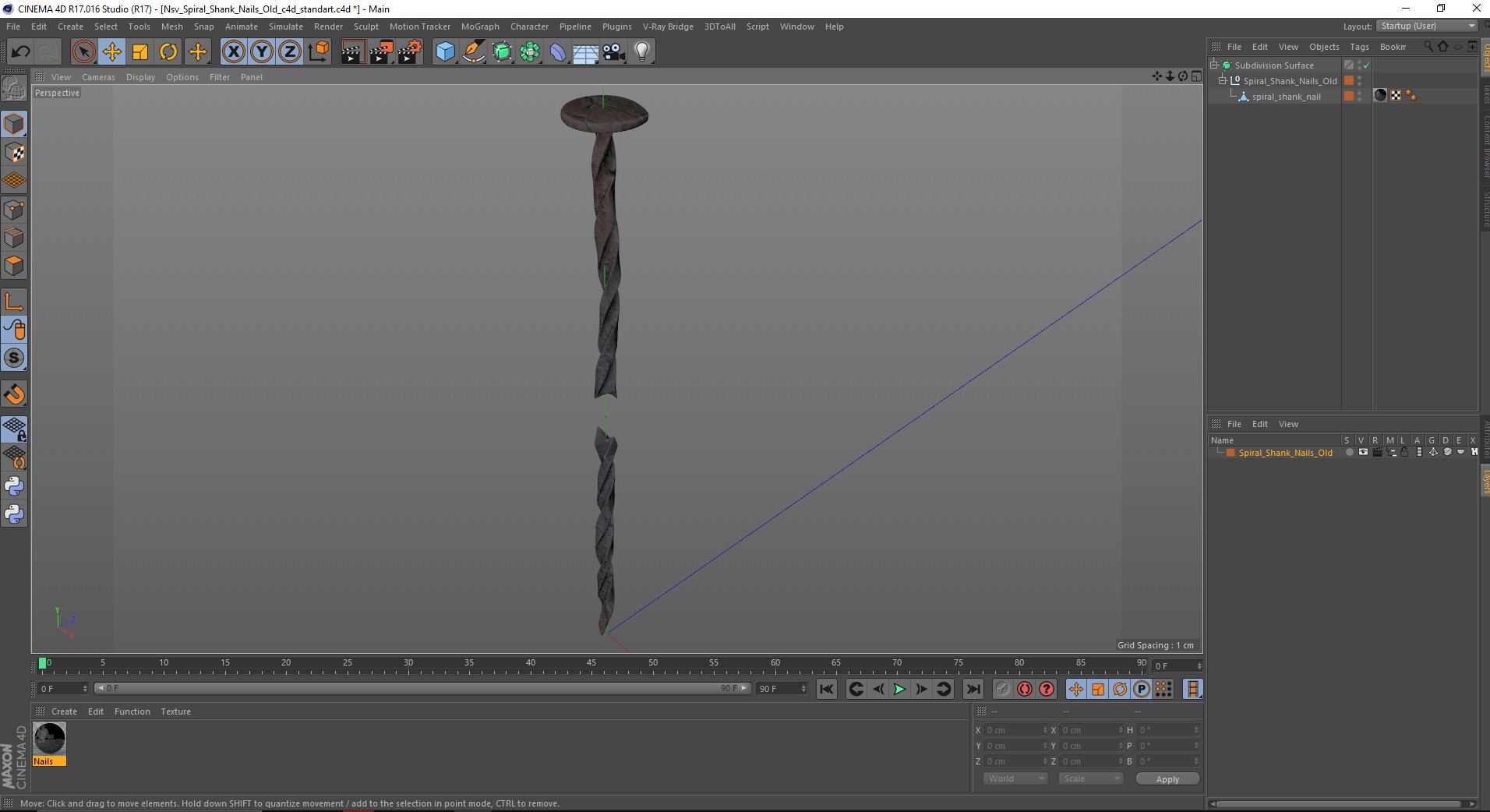Collapse Spiral_Shank_Nails_Old tree node

coord(1223,80)
